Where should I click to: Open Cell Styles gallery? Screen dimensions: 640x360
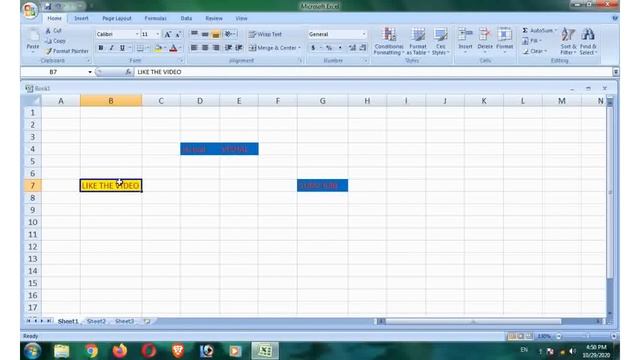point(440,41)
